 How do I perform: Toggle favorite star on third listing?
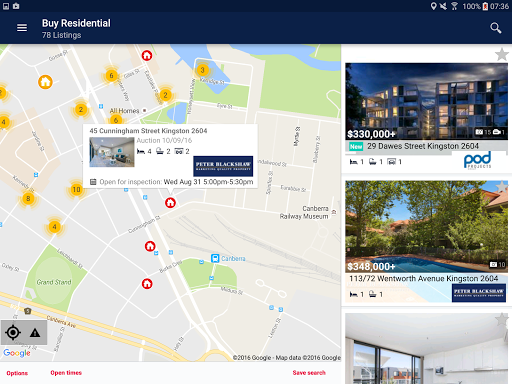coord(502,319)
